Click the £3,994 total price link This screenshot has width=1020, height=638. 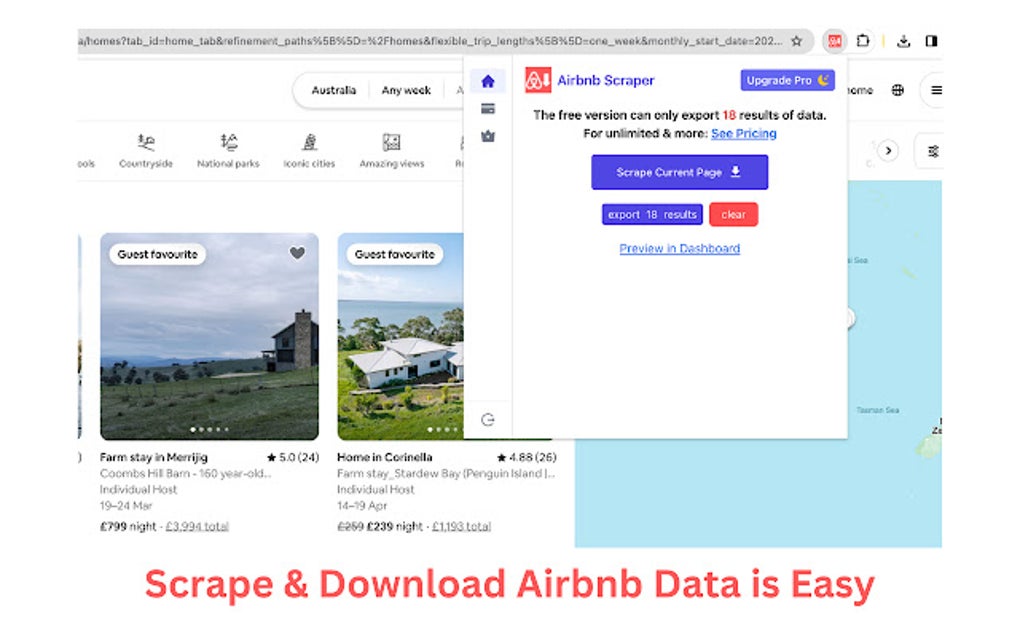coord(197,526)
